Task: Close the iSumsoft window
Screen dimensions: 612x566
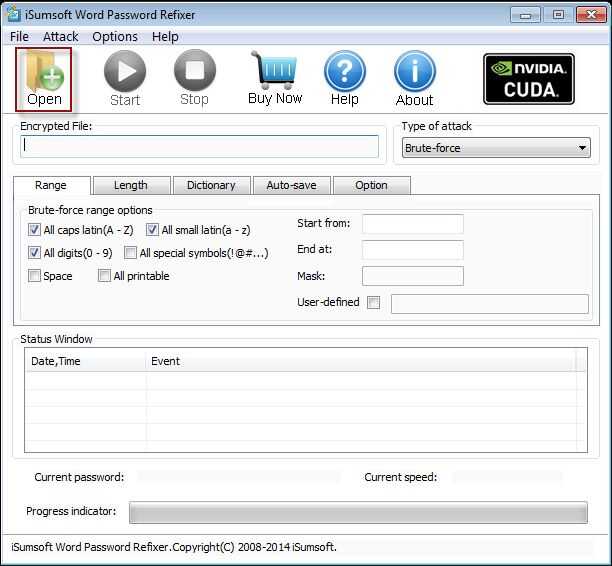Action: (591, 15)
